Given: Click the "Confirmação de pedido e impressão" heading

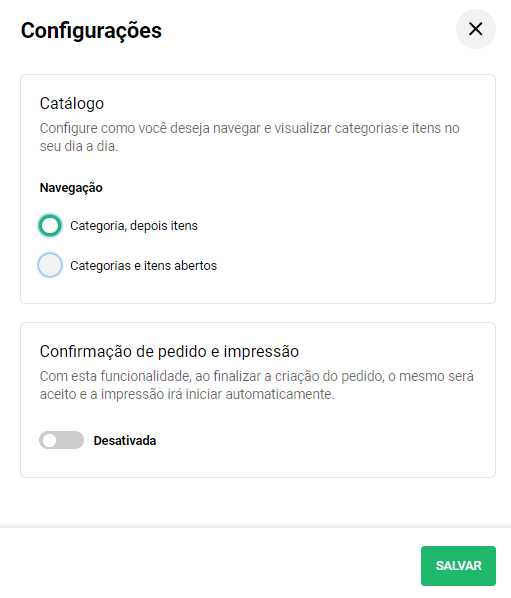Looking at the screenshot, I should (x=169, y=351).
